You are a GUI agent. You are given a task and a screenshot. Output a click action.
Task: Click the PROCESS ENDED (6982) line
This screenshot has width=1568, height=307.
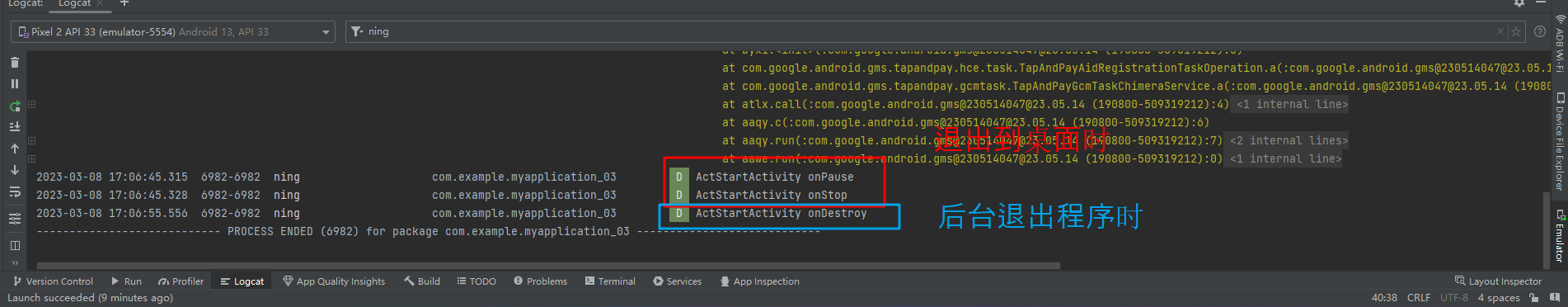(x=429, y=232)
